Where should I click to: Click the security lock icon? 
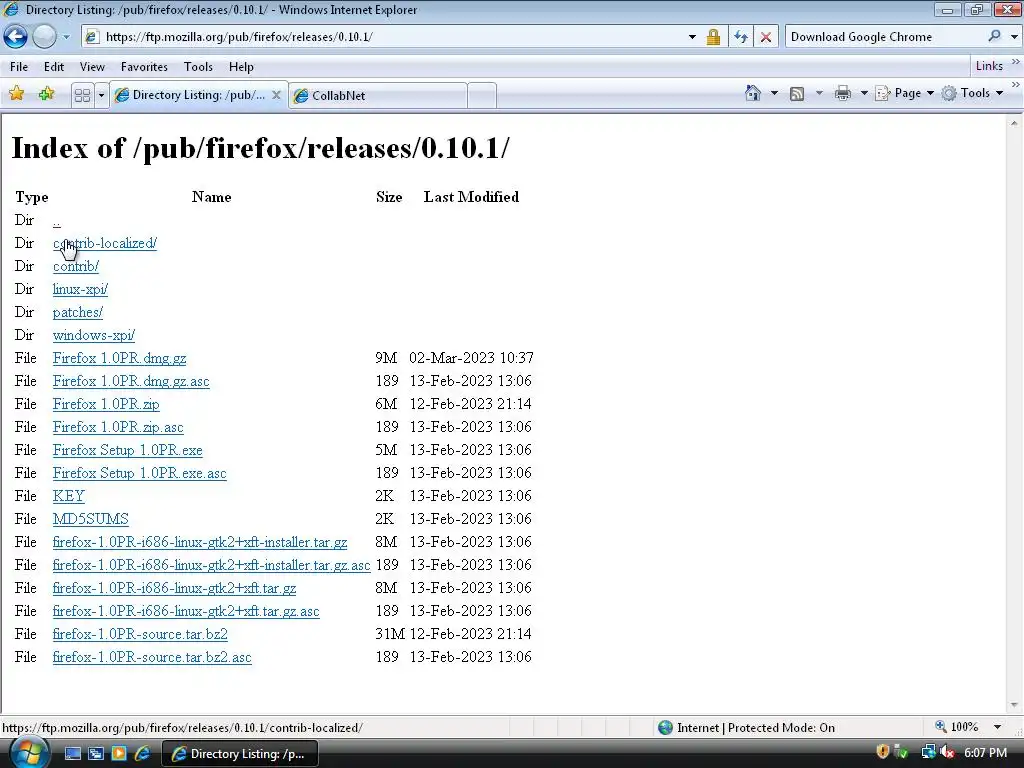pyautogui.click(x=713, y=37)
